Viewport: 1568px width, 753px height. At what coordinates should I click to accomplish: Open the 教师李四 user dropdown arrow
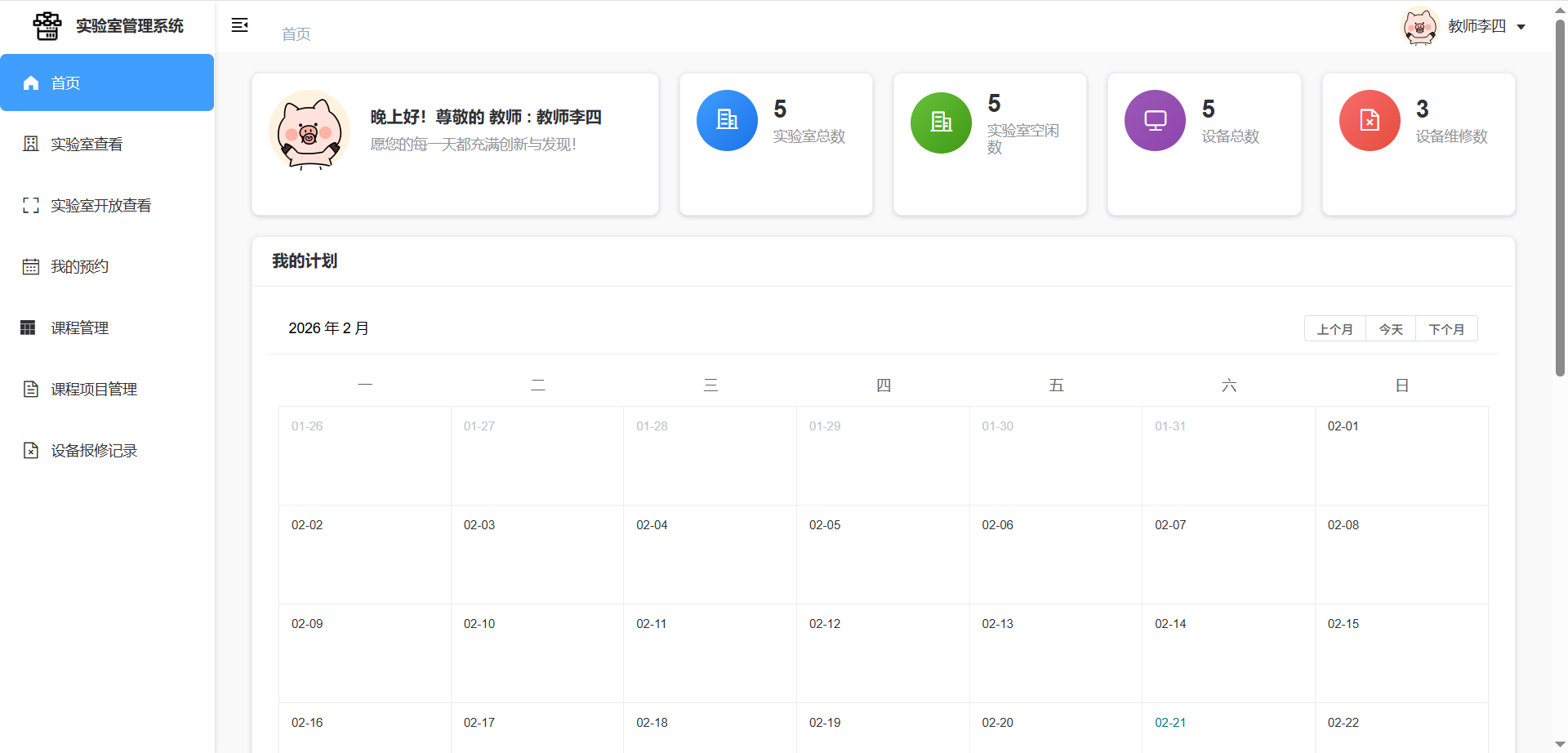click(1521, 27)
